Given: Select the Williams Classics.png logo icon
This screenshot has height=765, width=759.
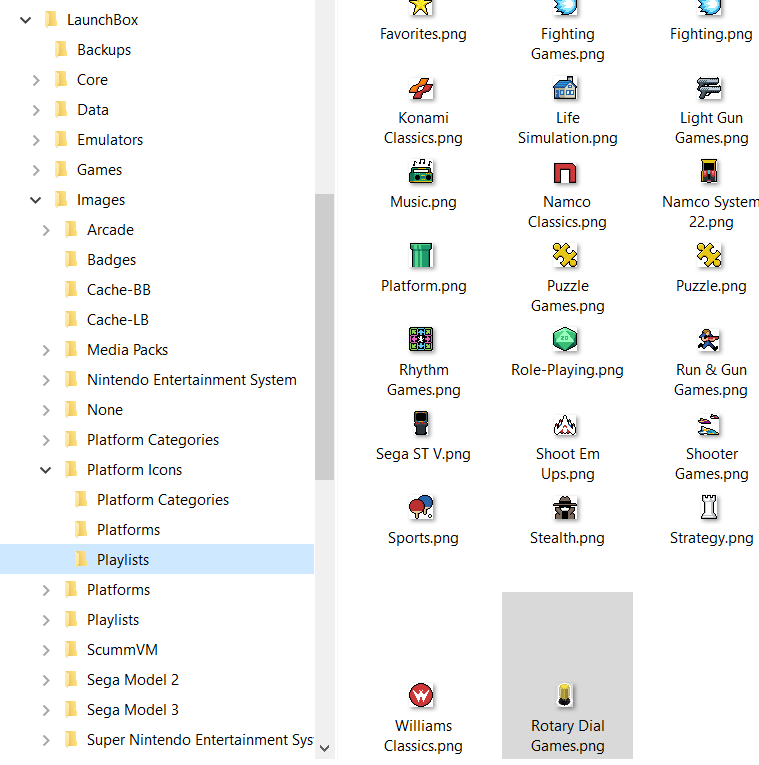Looking at the screenshot, I should (421, 695).
